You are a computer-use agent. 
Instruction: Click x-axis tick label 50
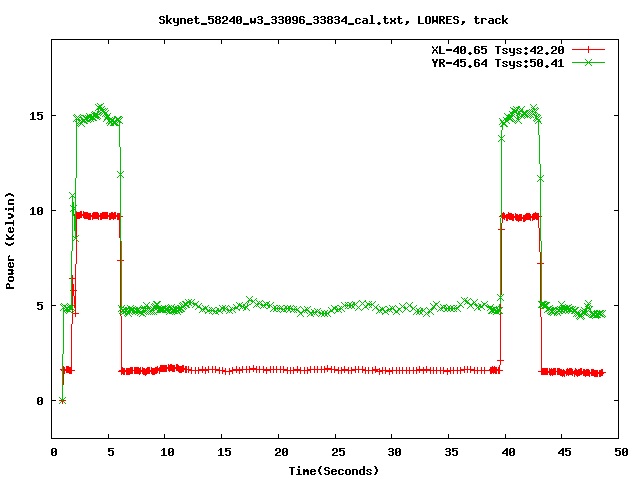[x=621, y=452]
